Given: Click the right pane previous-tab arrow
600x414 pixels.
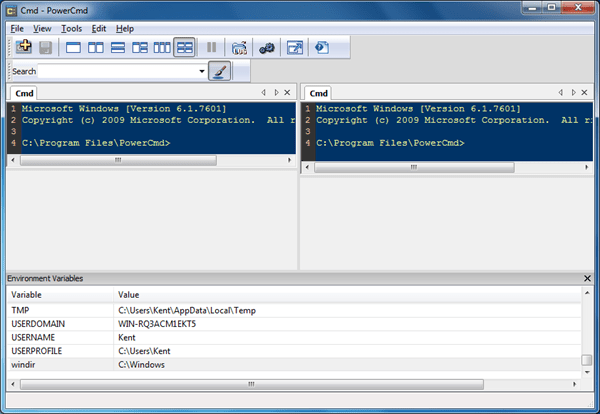Looking at the screenshot, I should tap(561, 93).
